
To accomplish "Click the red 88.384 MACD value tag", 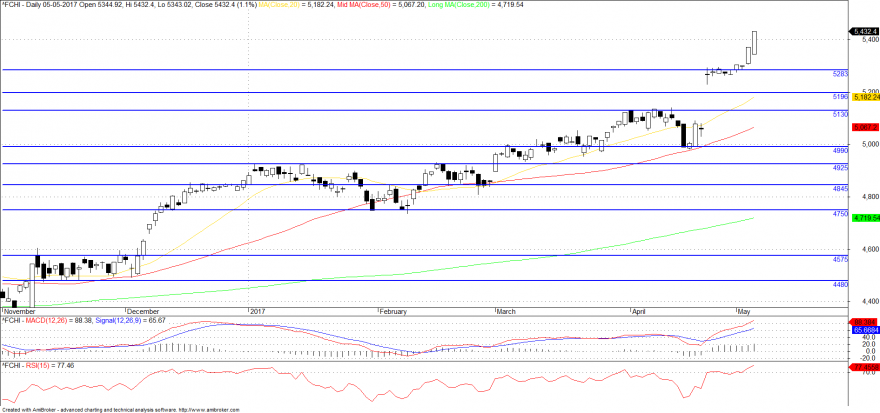I will click(863, 322).
